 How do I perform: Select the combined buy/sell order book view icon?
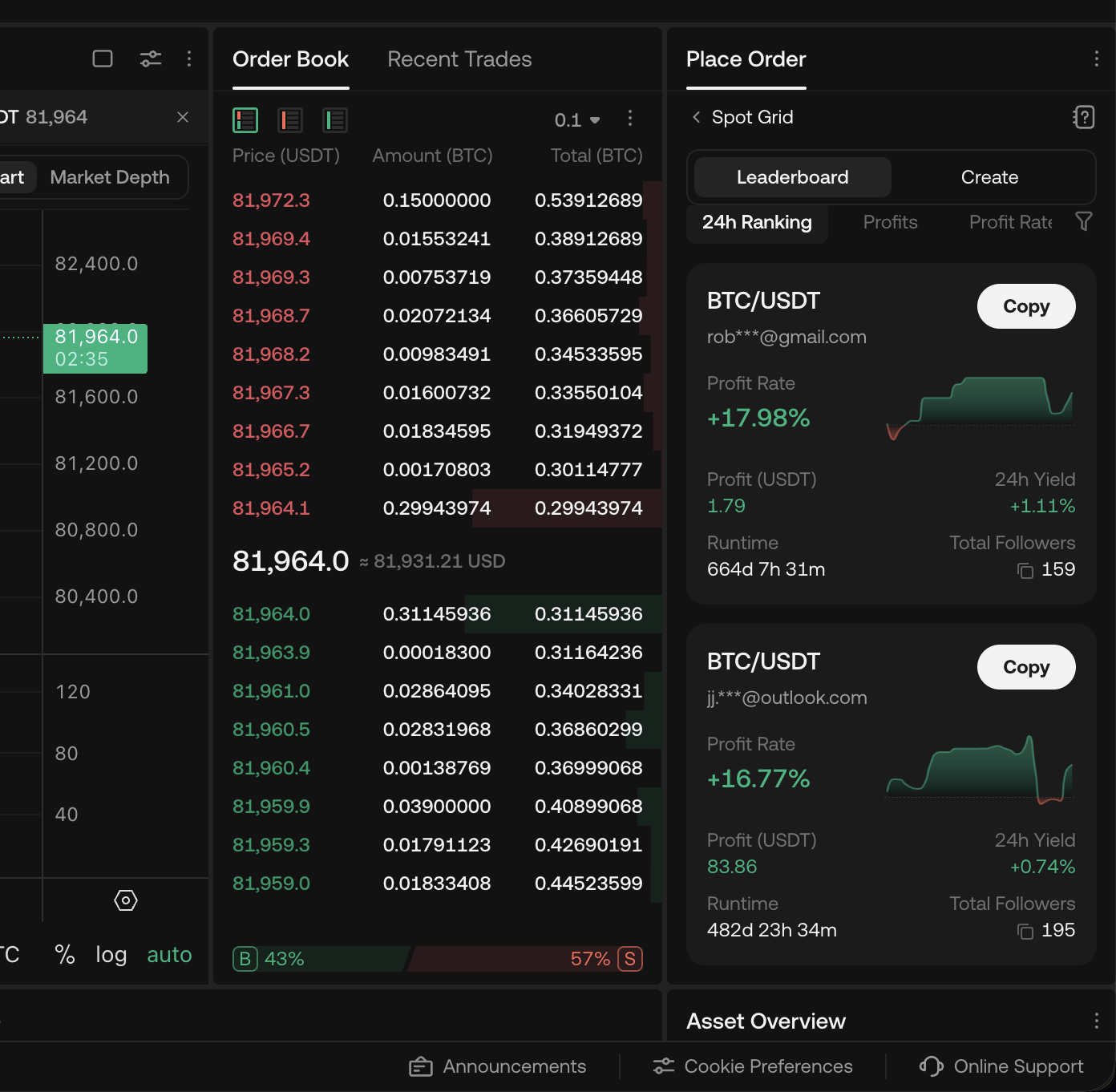[x=245, y=120]
